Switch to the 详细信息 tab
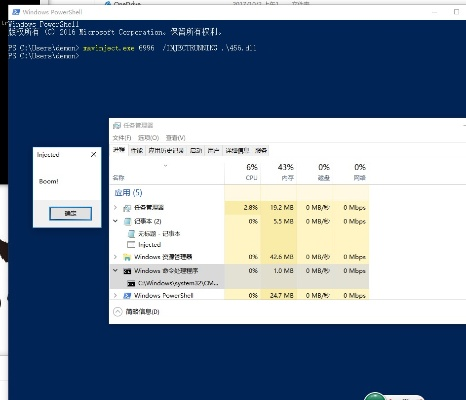This screenshot has height=400, width=466. (237, 151)
